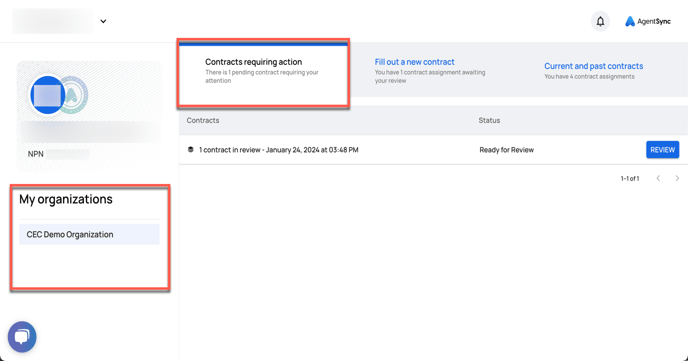Expand the account dropdown chevron
This screenshot has width=688, height=361.
[103, 21]
